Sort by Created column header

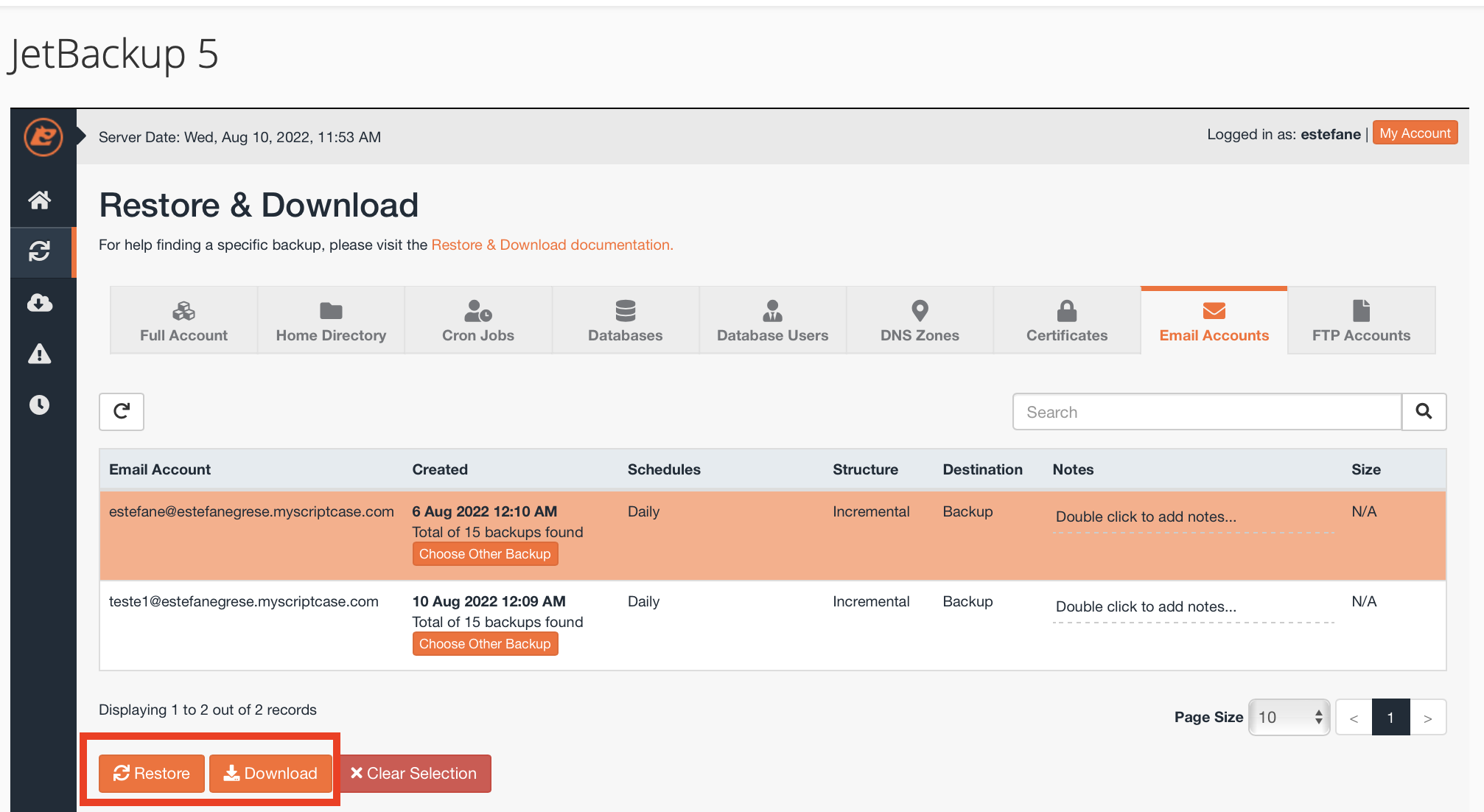tap(440, 469)
